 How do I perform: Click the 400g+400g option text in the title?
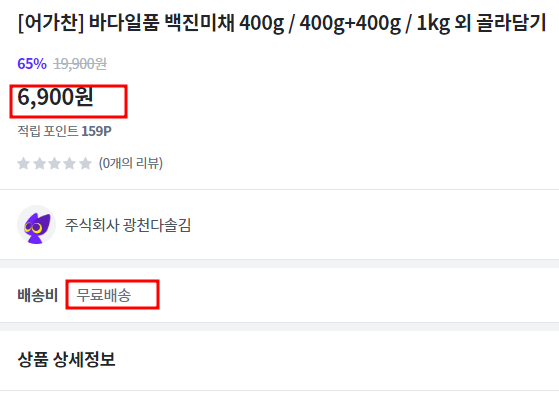(x=350, y=24)
